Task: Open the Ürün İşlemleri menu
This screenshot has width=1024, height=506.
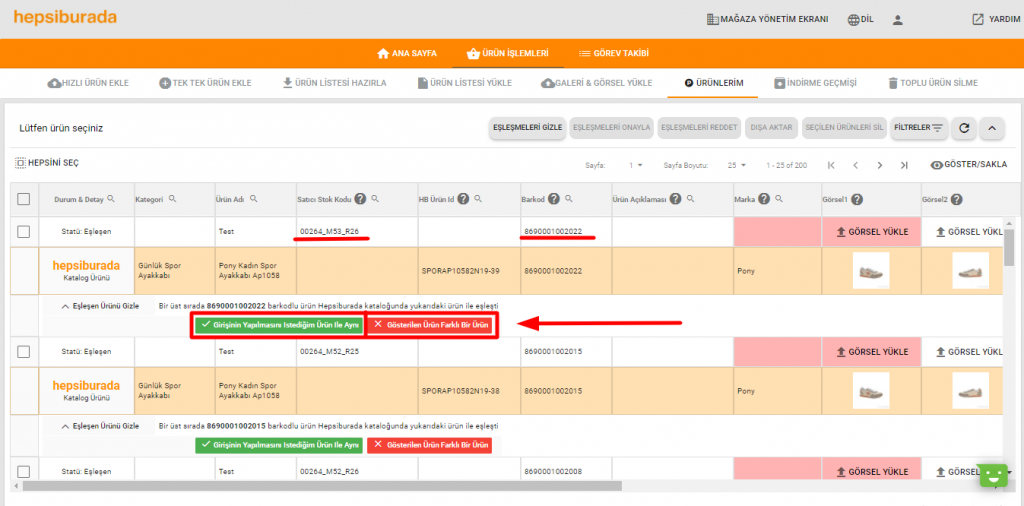Action: tap(508, 53)
